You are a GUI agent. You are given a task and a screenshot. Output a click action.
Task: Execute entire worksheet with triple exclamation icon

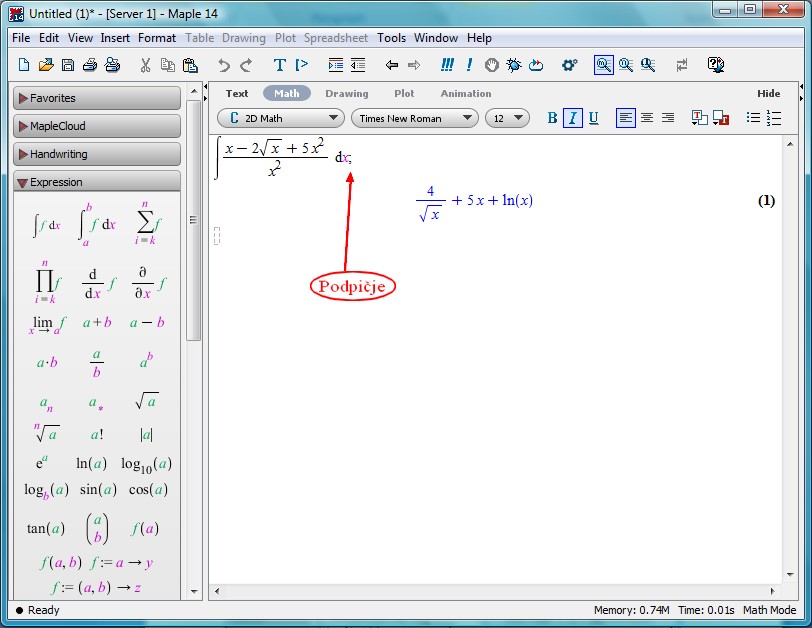(447, 65)
